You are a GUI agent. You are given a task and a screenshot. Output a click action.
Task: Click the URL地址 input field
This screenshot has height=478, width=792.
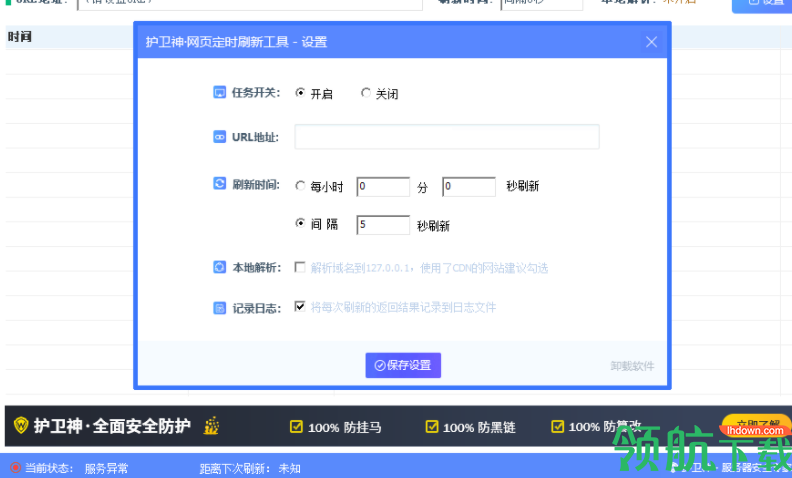(x=447, y=136)
